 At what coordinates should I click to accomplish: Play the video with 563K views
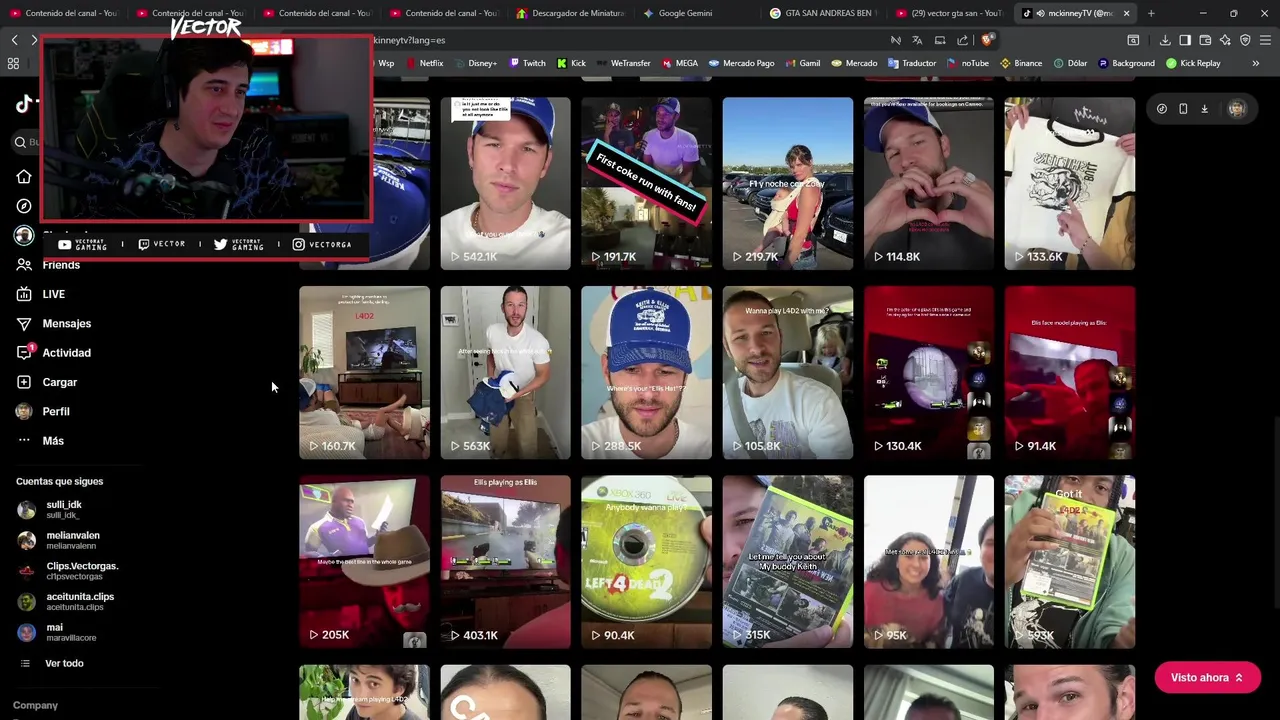tap(505, 373)
